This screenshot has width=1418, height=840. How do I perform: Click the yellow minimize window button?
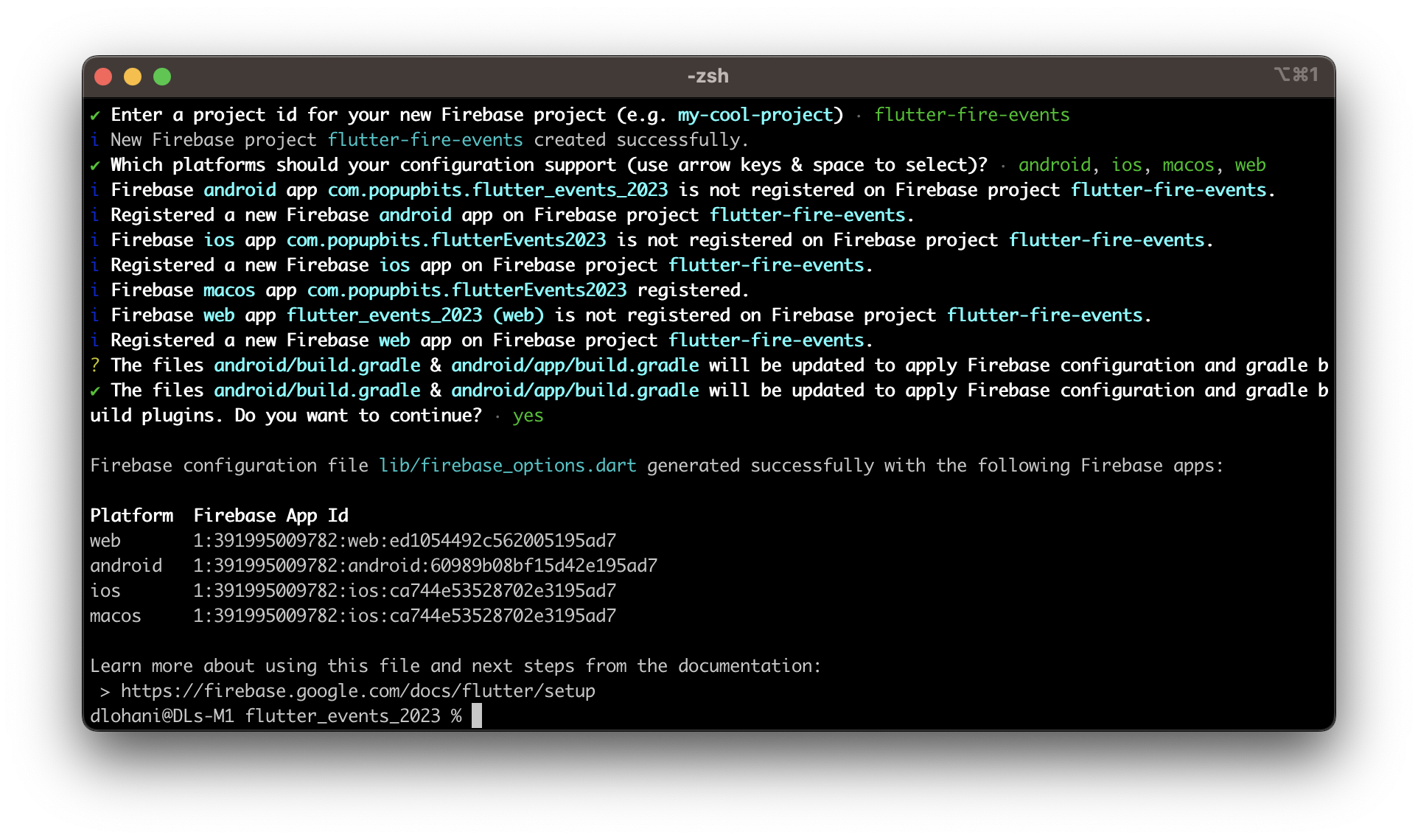(133, 77)
